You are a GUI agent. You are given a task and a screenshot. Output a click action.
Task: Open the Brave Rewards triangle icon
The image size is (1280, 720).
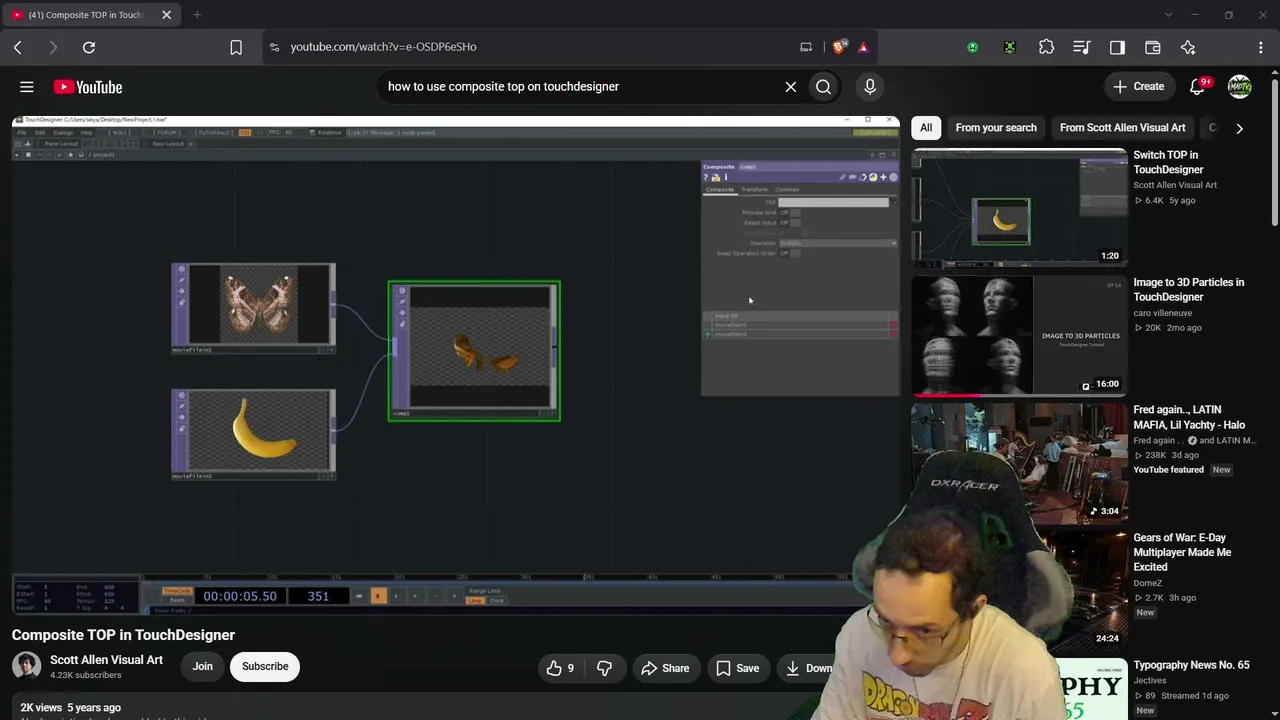[x=863, y=47]
